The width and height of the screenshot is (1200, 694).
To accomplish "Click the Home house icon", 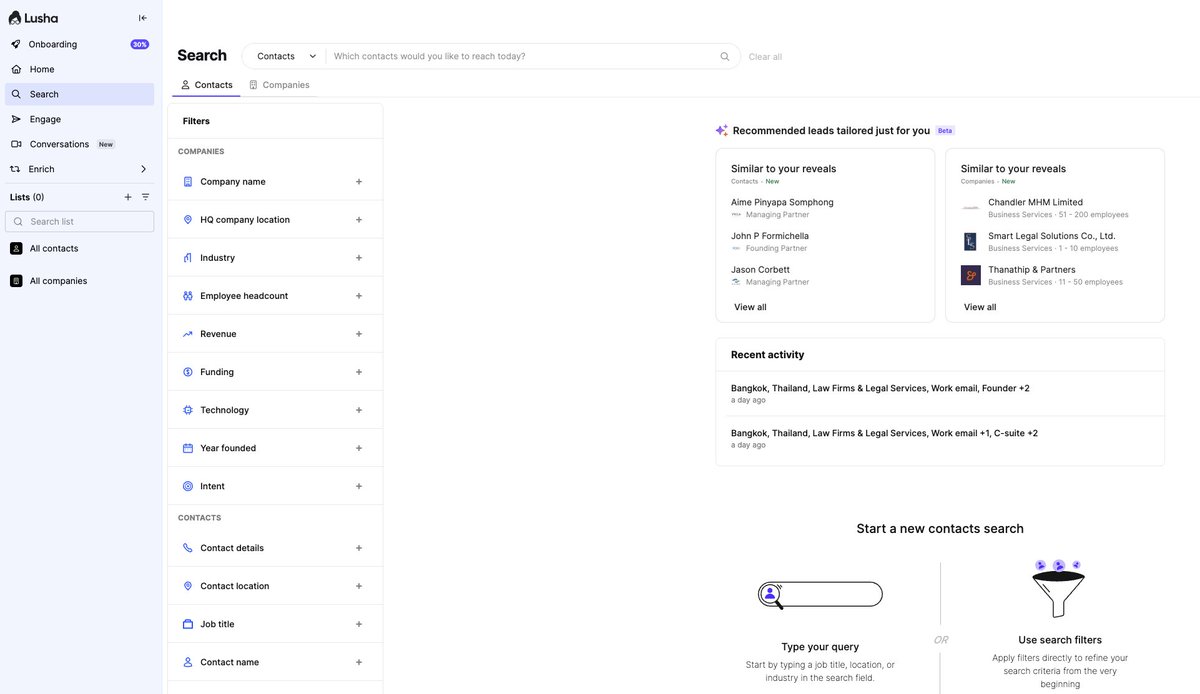I will [16, 69].
